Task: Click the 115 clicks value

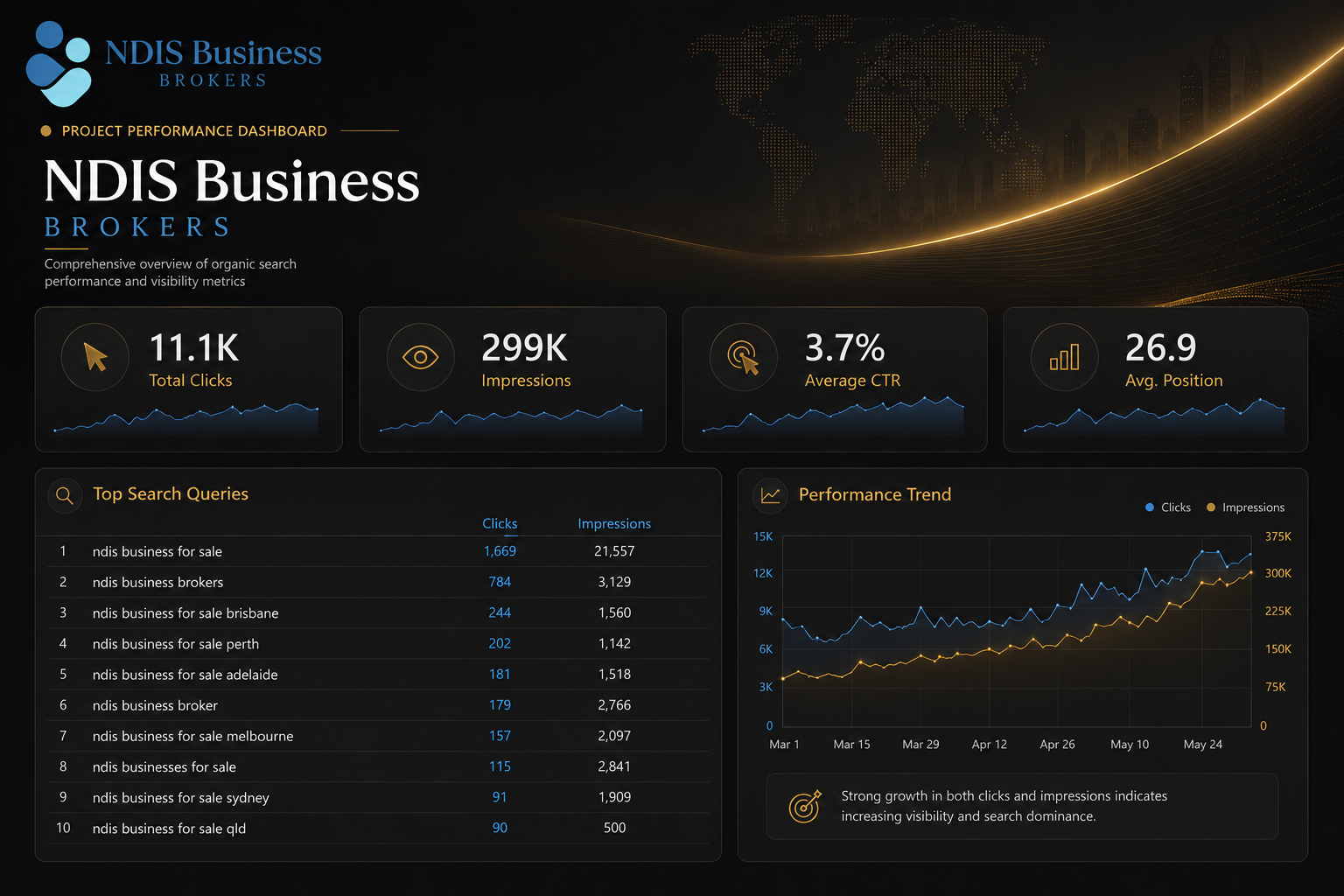Action: pyautogui.click(x=500, y=766)
